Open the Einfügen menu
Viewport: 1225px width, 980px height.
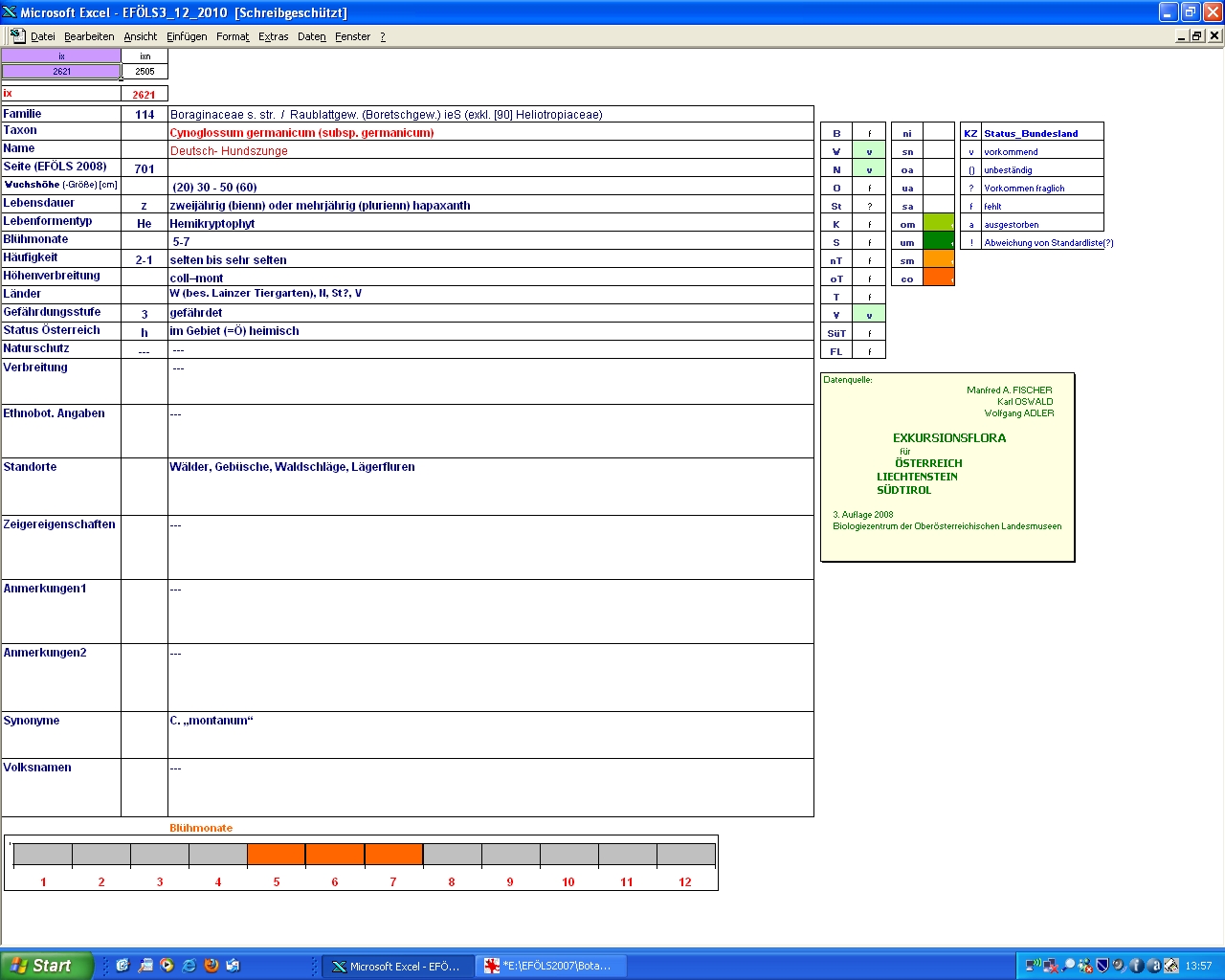[187, 36]
